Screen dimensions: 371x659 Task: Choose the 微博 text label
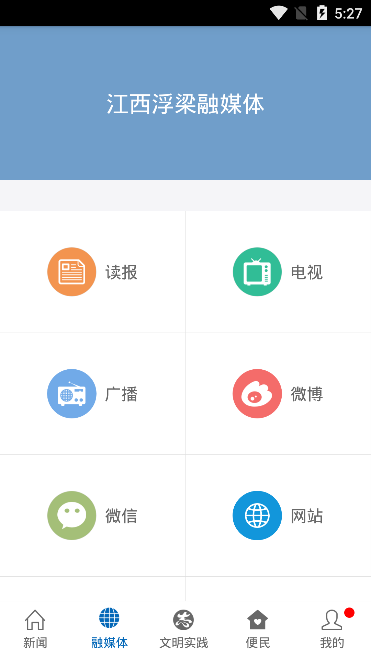pyautogui.click(x=307, y=394)
